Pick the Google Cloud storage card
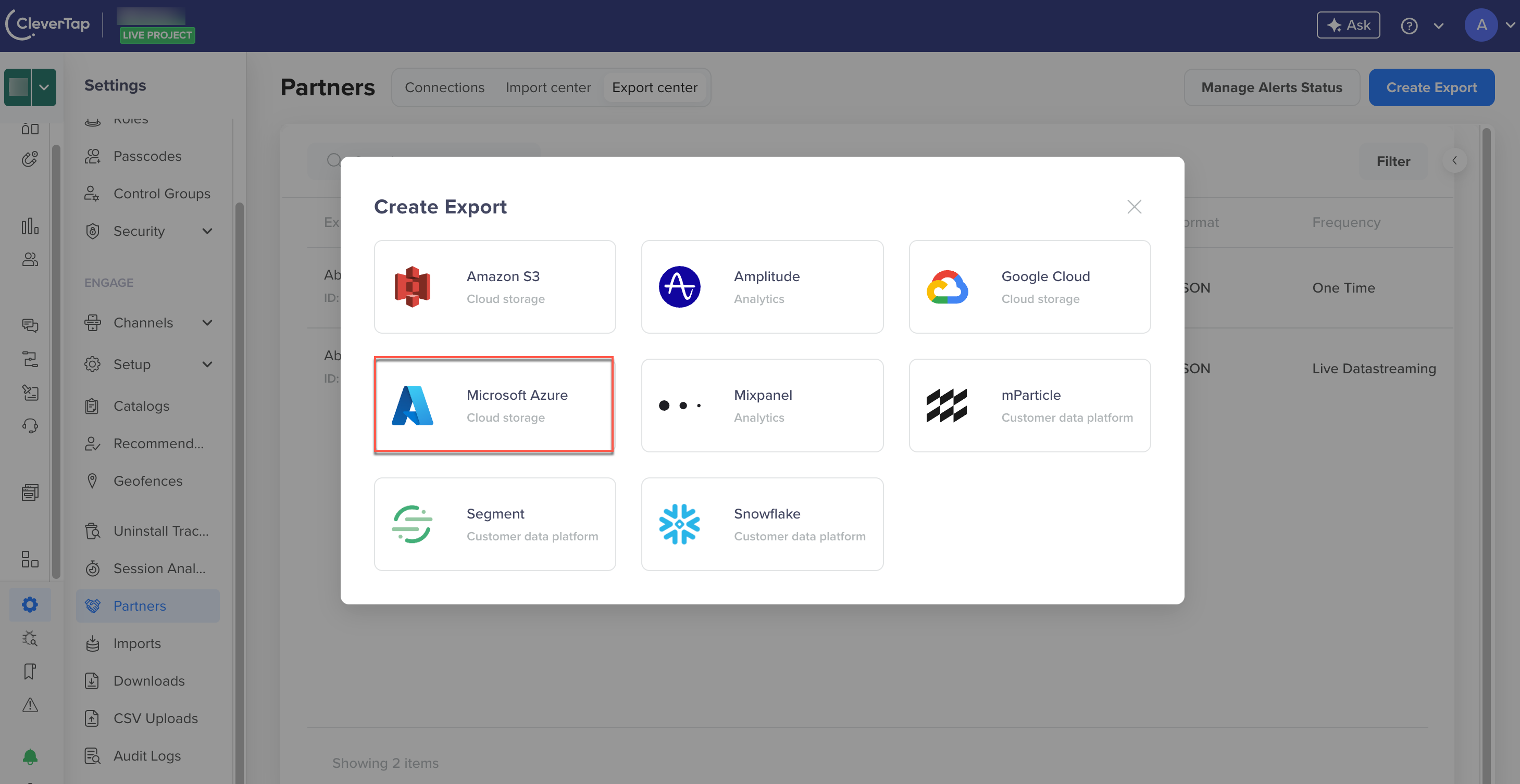The width and height of the screenshot is (1520, 784). 1030,287
